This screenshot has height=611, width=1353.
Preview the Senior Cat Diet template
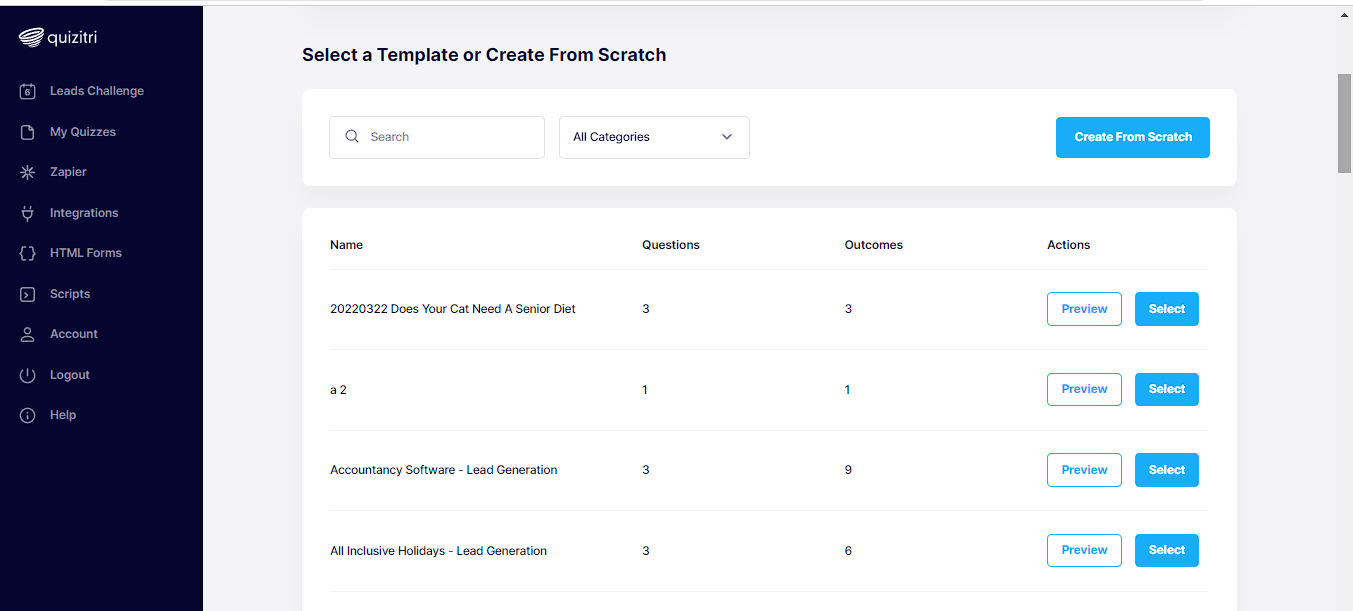coord(1084,309)
